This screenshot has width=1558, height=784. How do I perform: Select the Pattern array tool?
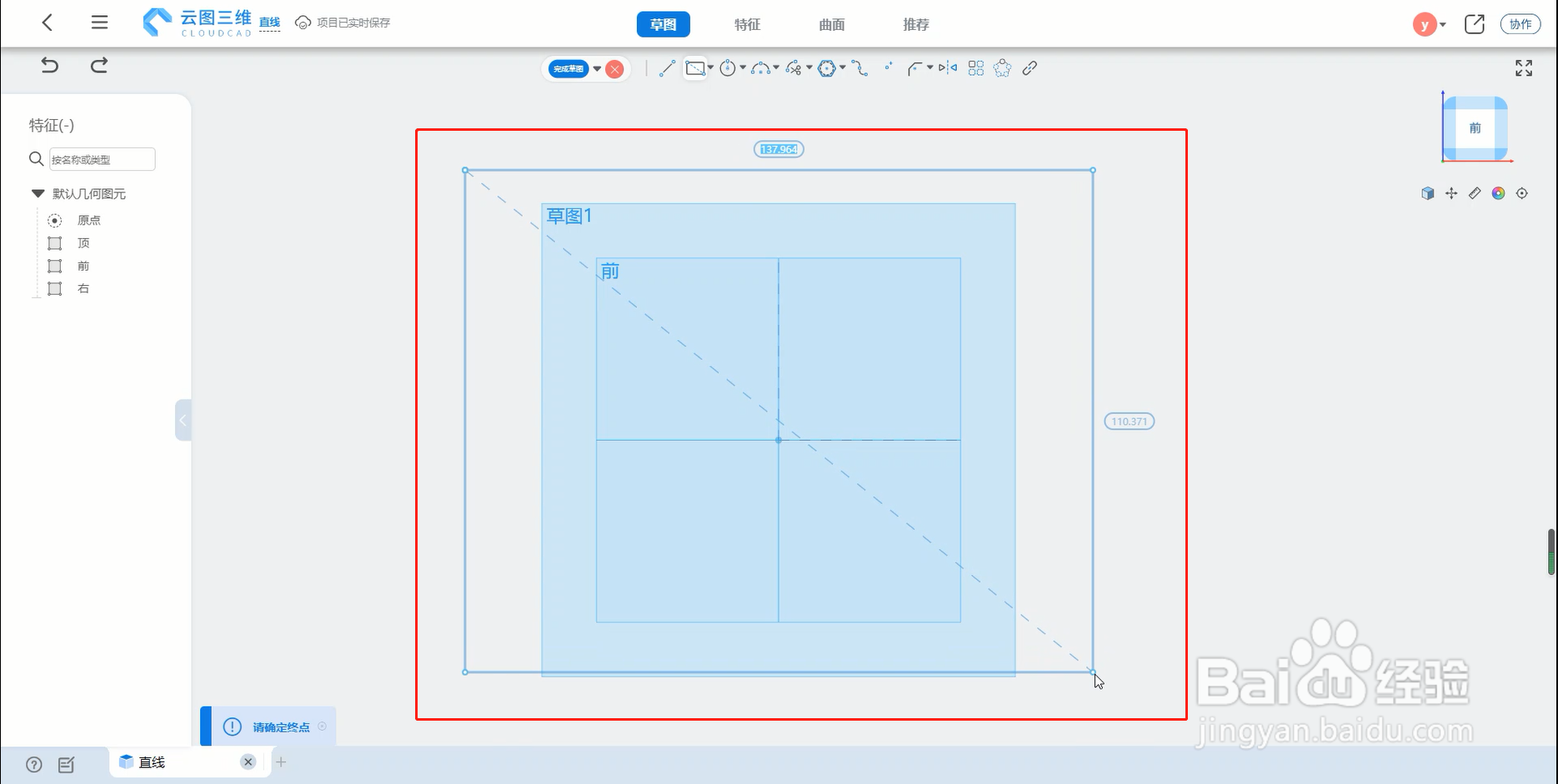[976, 68]
